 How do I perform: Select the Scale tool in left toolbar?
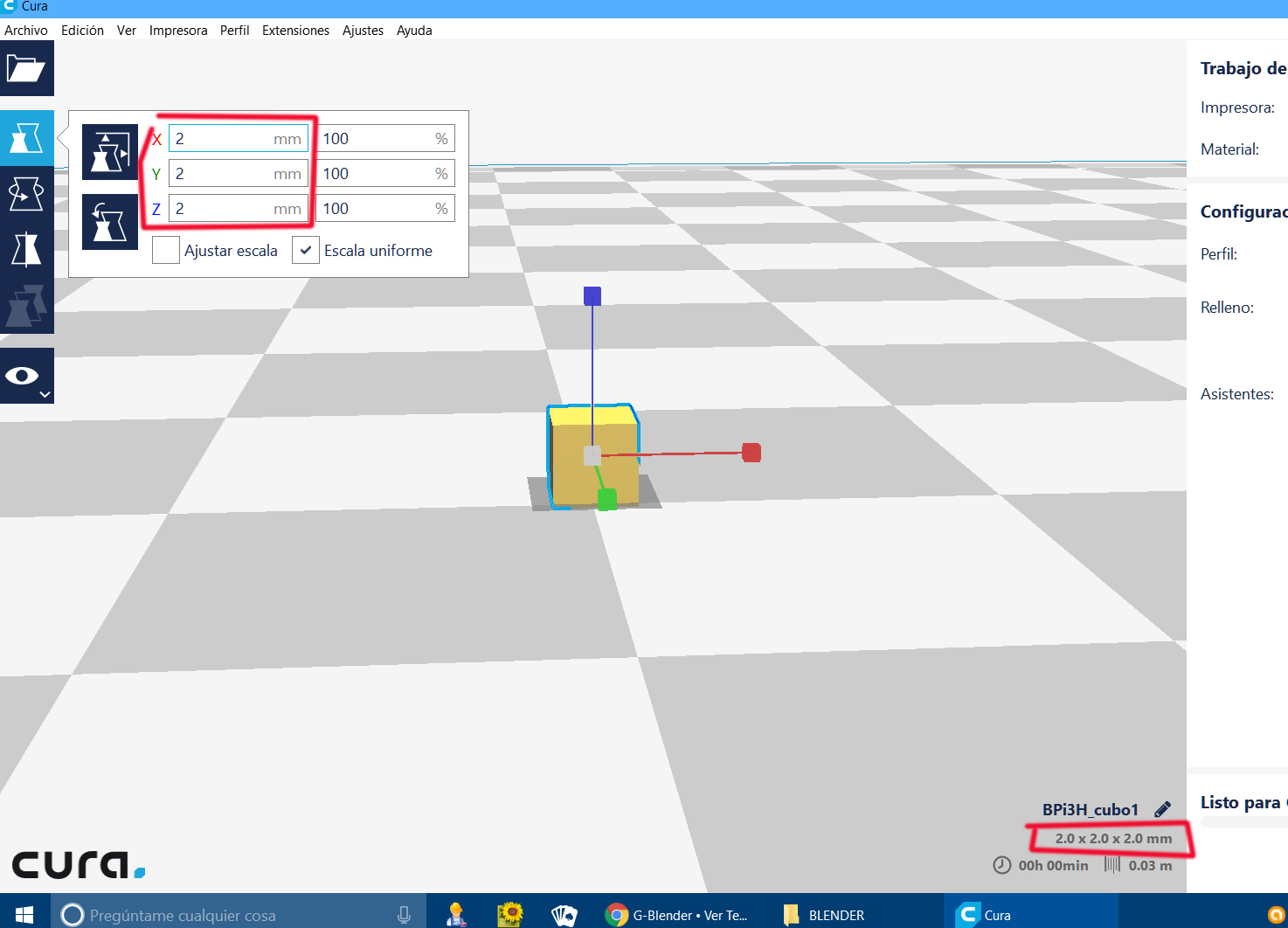[x=27, y=138]
